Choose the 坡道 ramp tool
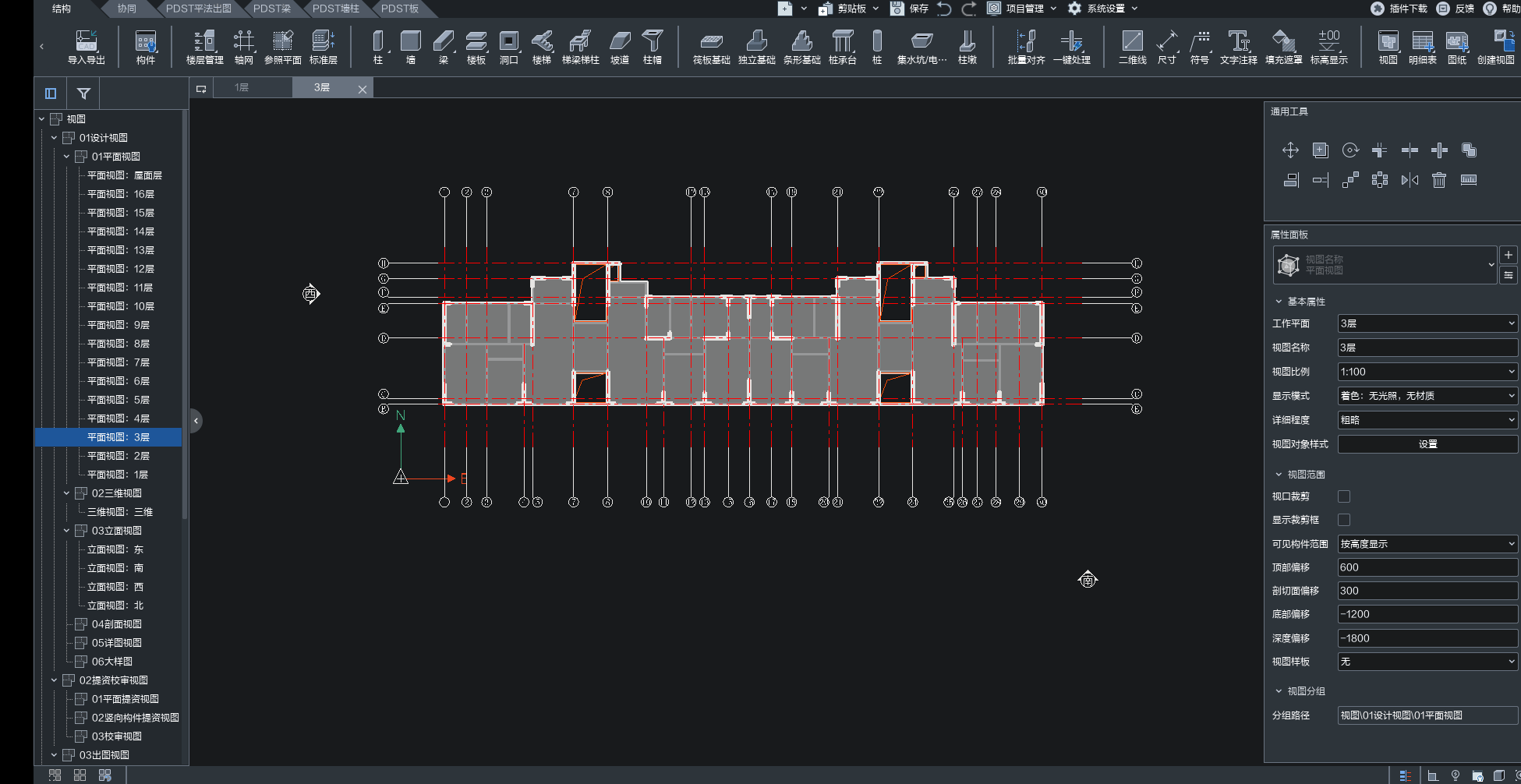This screenshot has width=1521, height=784. tap(620, 47)
